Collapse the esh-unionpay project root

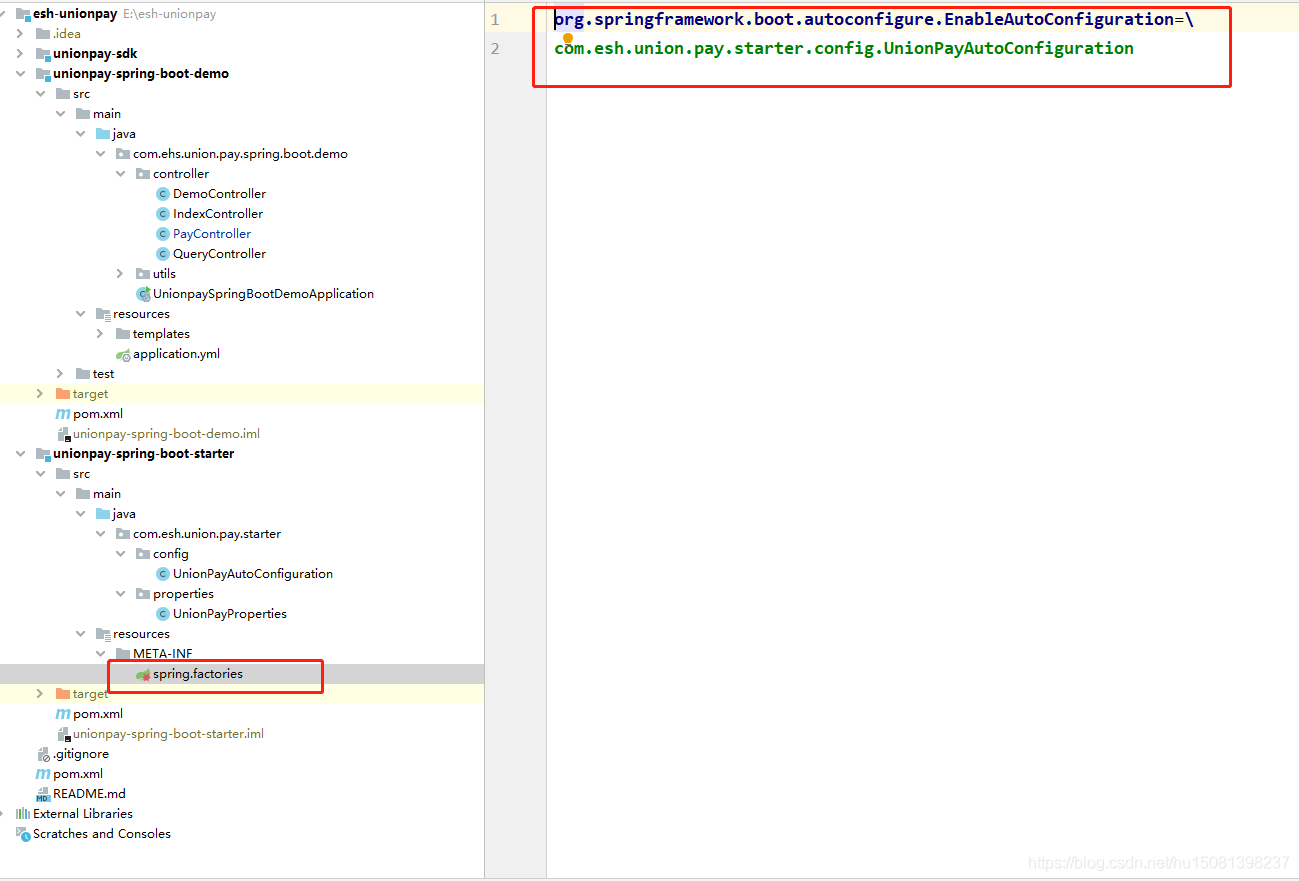[5, 14]
